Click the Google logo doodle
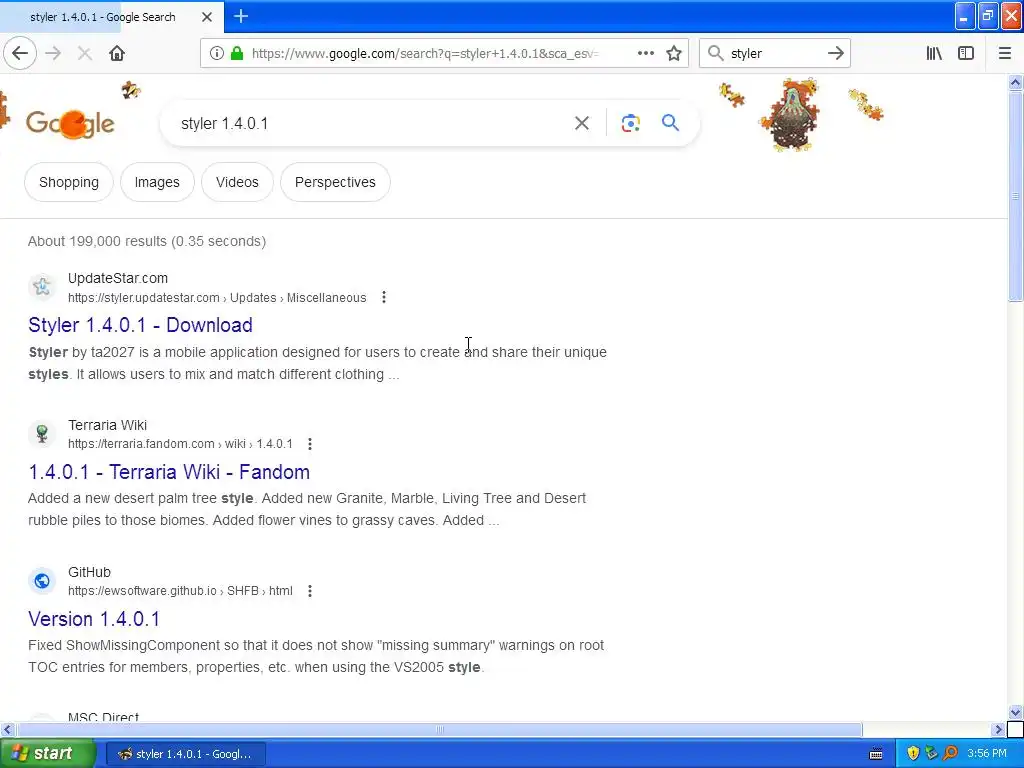 click(71, 123)
